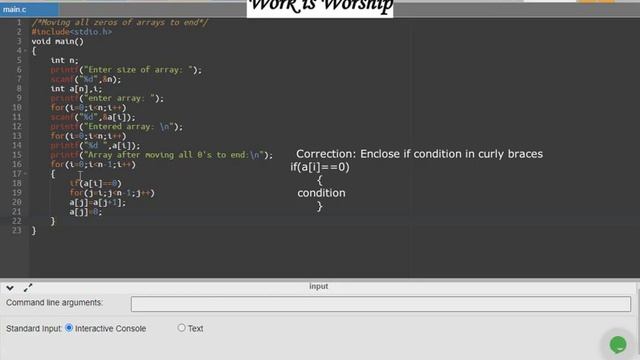Click the line a[j]=0;
Image resolution: width=640 pixels, height=360 pixels.
pyautogui.click(x=86, y=212)
